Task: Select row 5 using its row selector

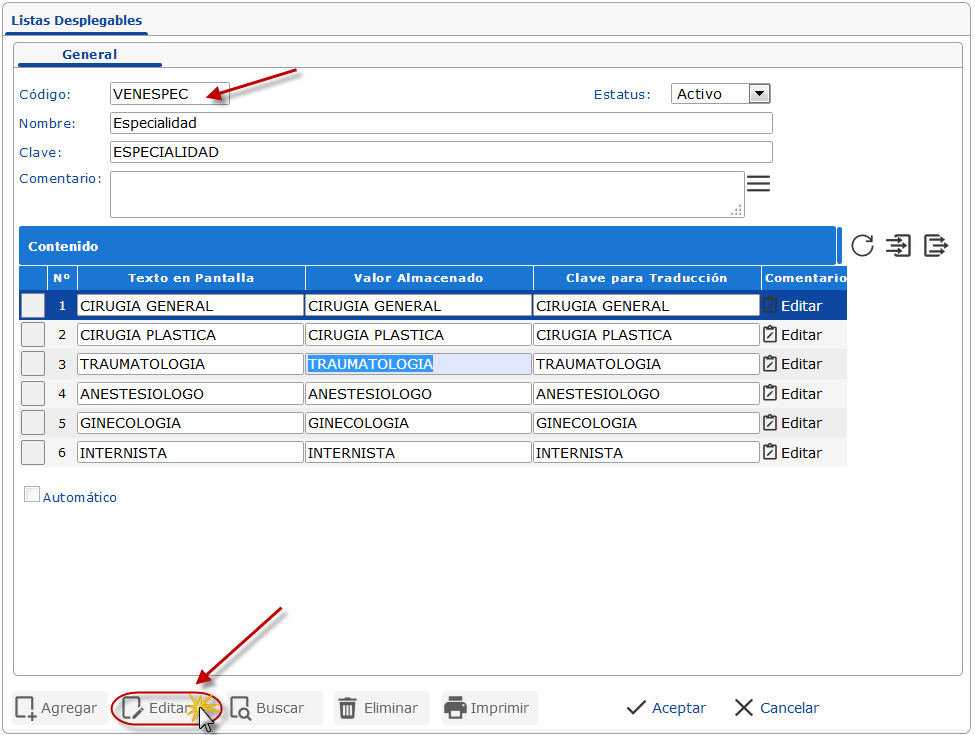Action: tap(33, 423)
